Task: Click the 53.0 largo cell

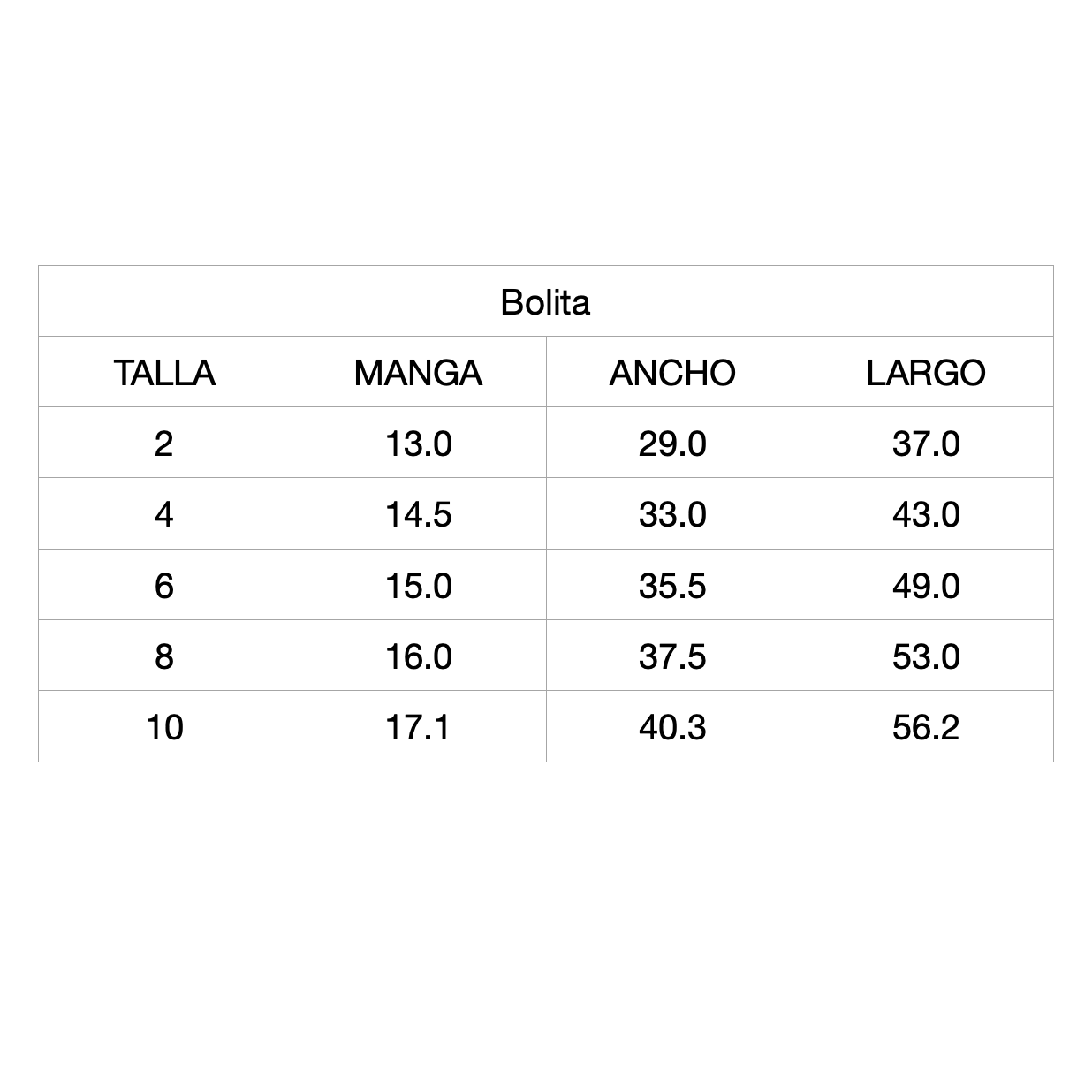Action: [x=926, y=656]
